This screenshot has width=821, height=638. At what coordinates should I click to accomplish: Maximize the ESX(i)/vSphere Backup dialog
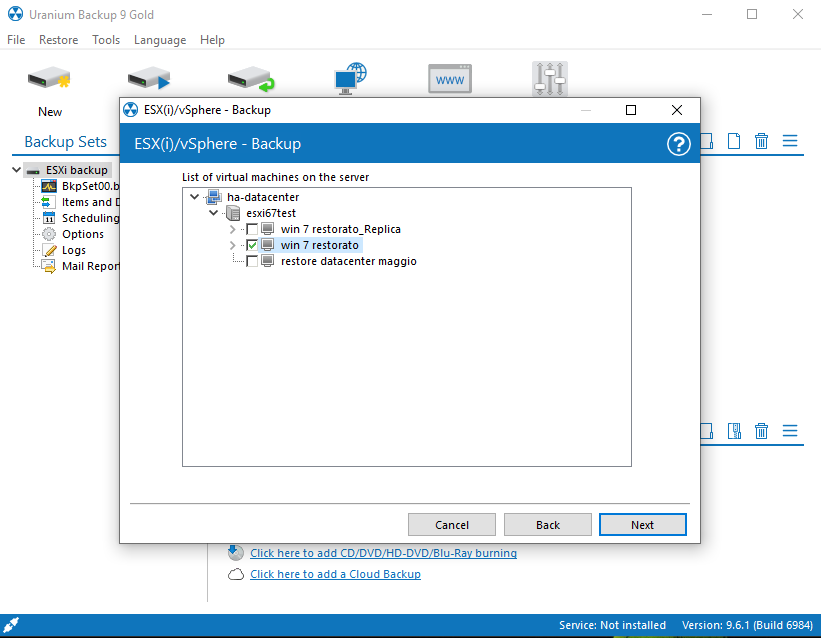[x=631, y=110]
